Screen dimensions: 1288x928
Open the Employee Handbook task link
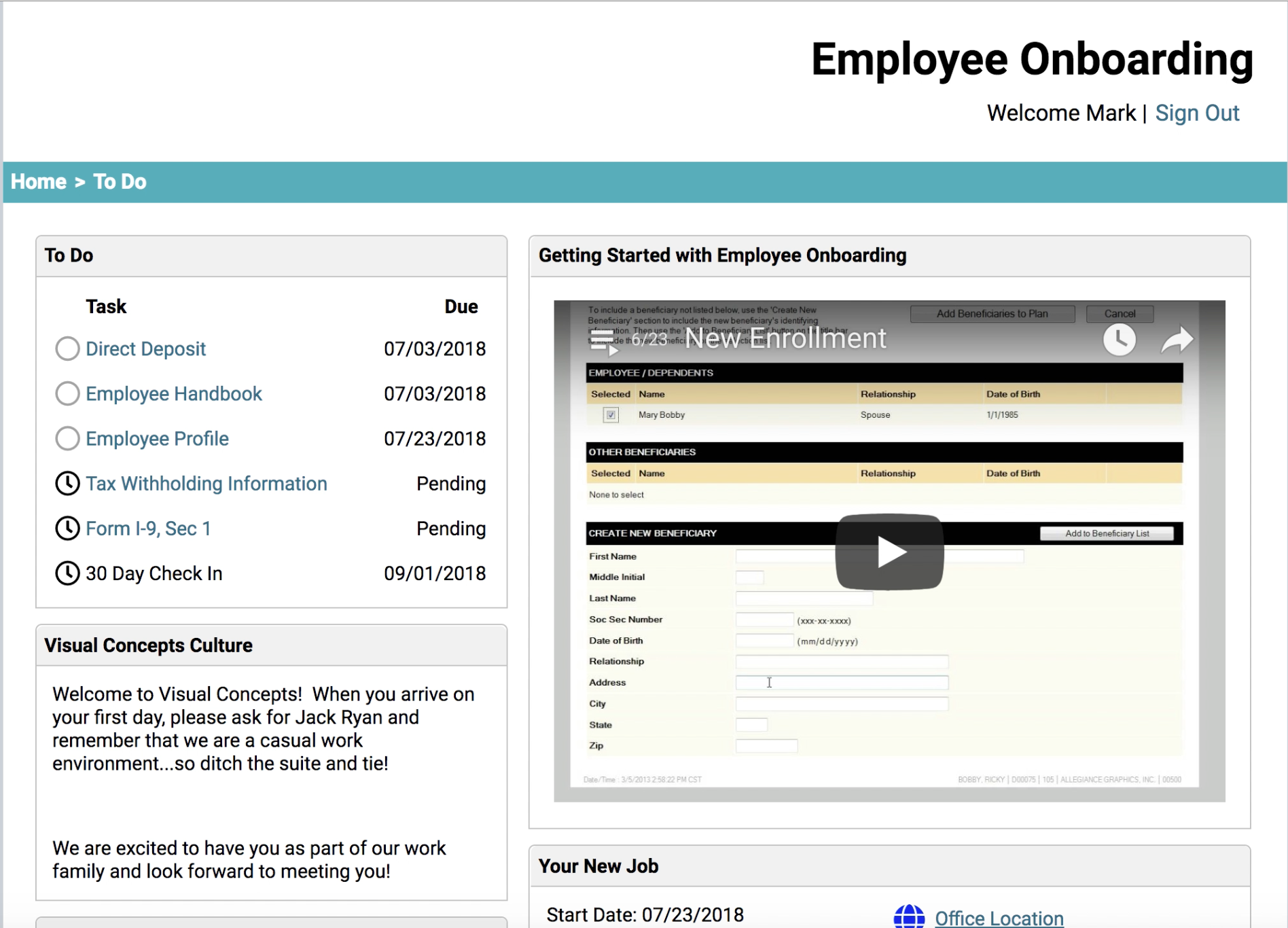point(173,393)
